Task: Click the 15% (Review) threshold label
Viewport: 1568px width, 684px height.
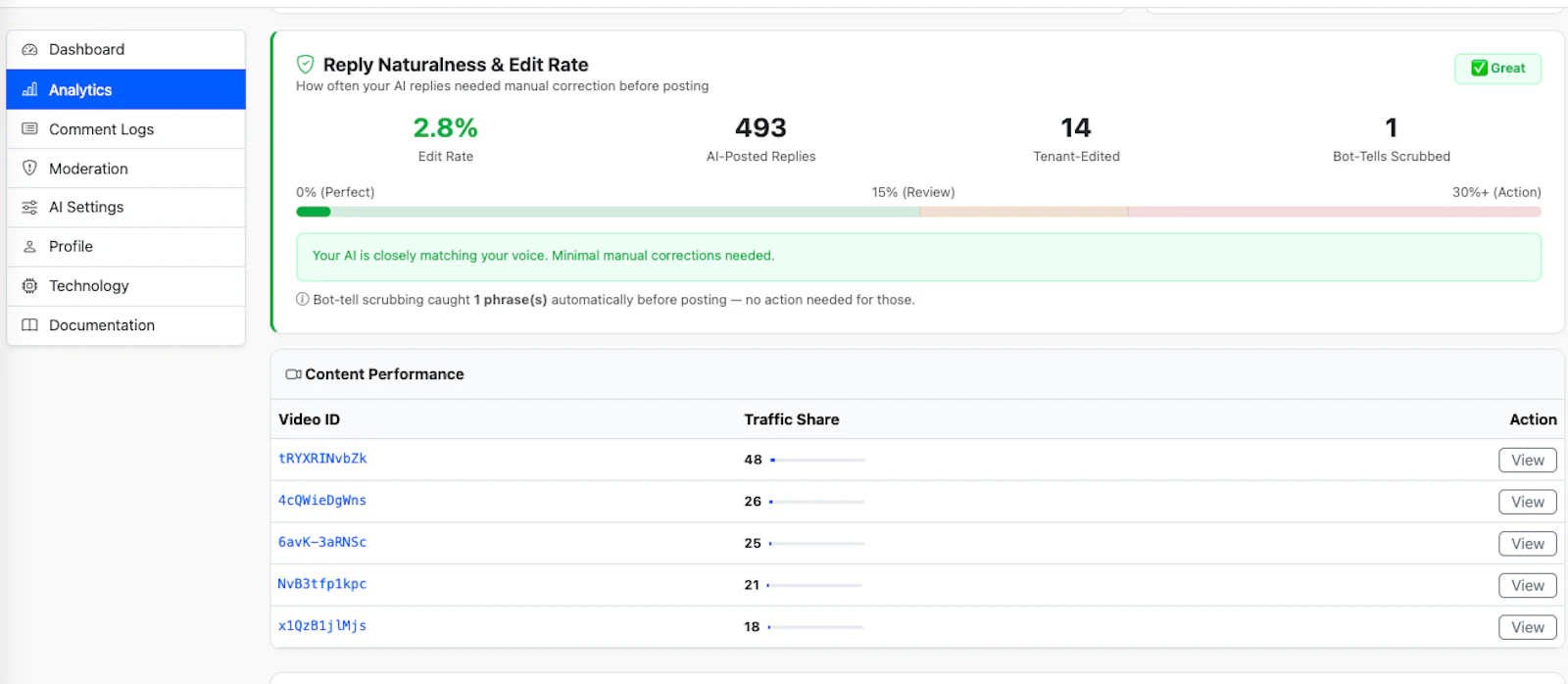Action: [x=913, y=192]
